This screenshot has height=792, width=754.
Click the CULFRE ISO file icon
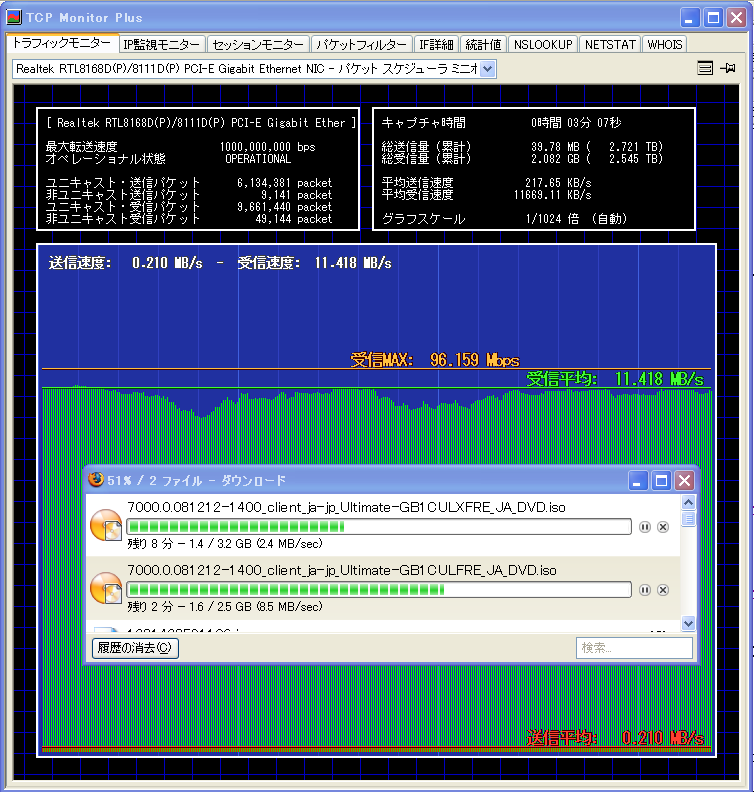(x=106, y=589)
